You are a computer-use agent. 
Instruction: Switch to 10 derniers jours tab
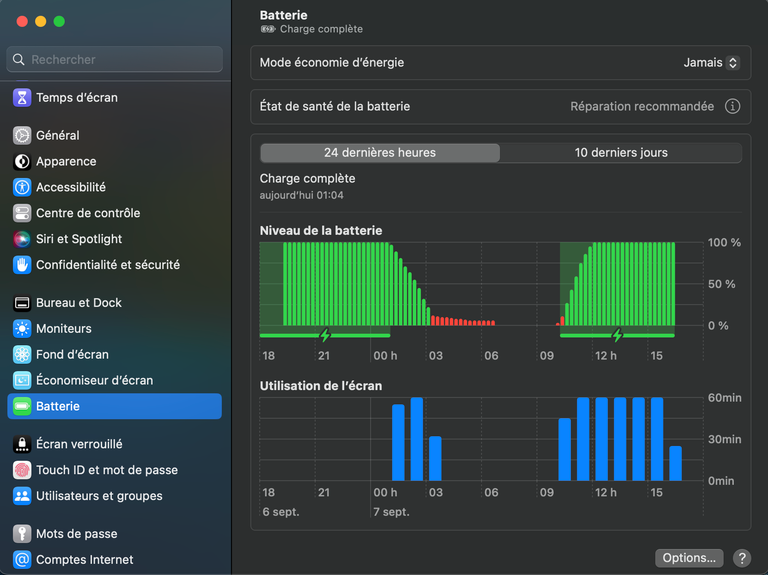621,153
